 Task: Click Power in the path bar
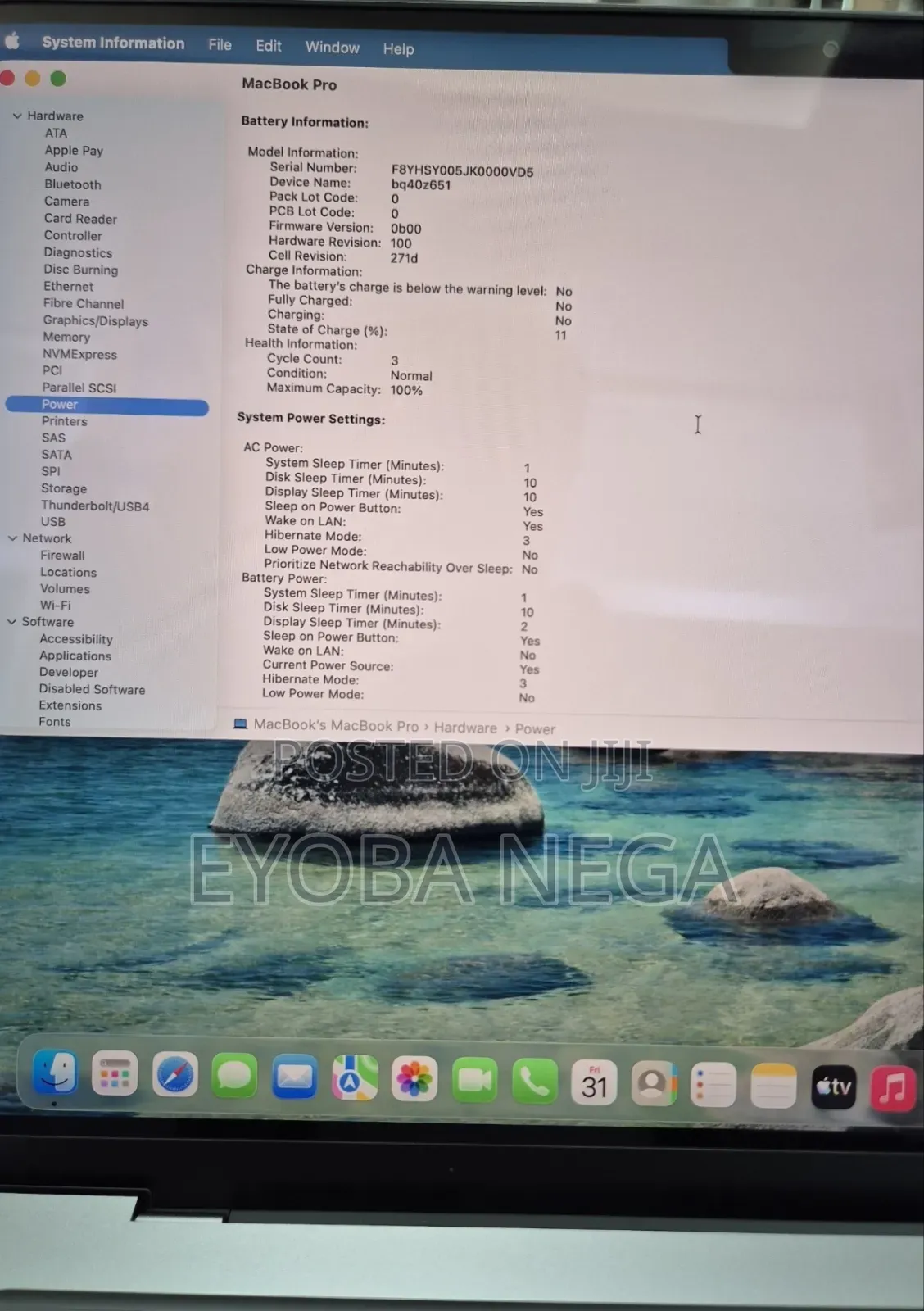coord(535,728)
